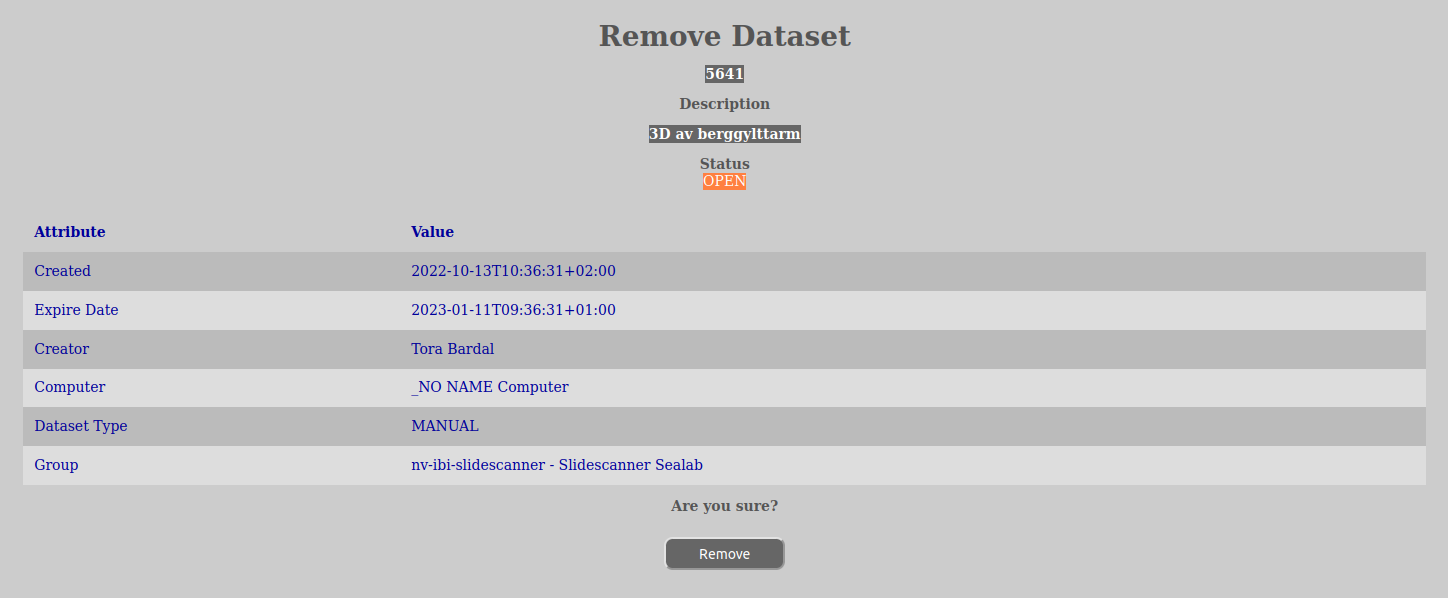The image size is (1448, 598).
Task: Select the 'Description' label
Action: tap(724, 104)
